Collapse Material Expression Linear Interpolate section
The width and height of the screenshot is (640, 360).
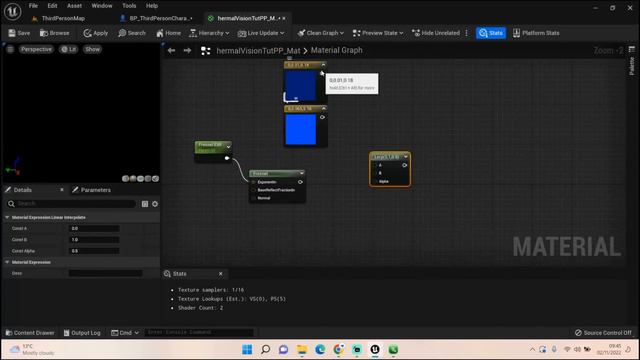[x=7, y=218]
